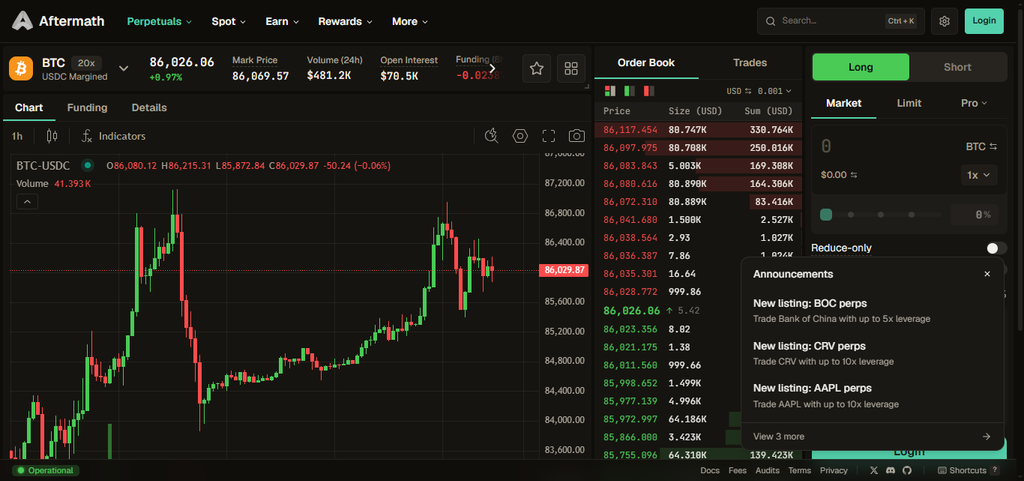1024x481 pixels.
Task: Open the Audits footer link
Action: (x=767, y=471)
